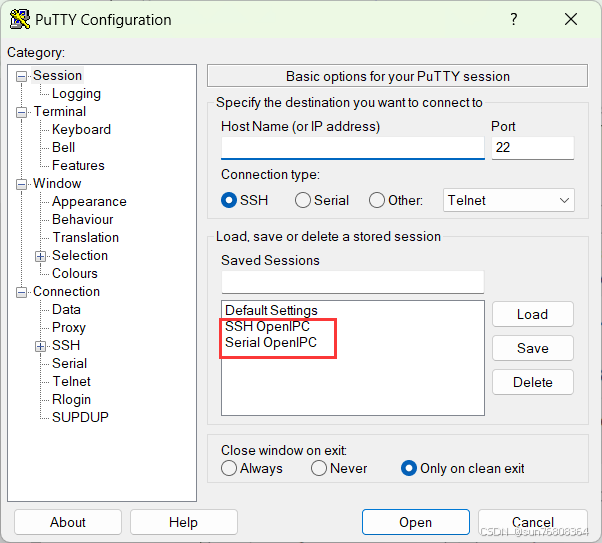Open the Behaviour category
The image size is (602, 543).
(x=83, y=220)
